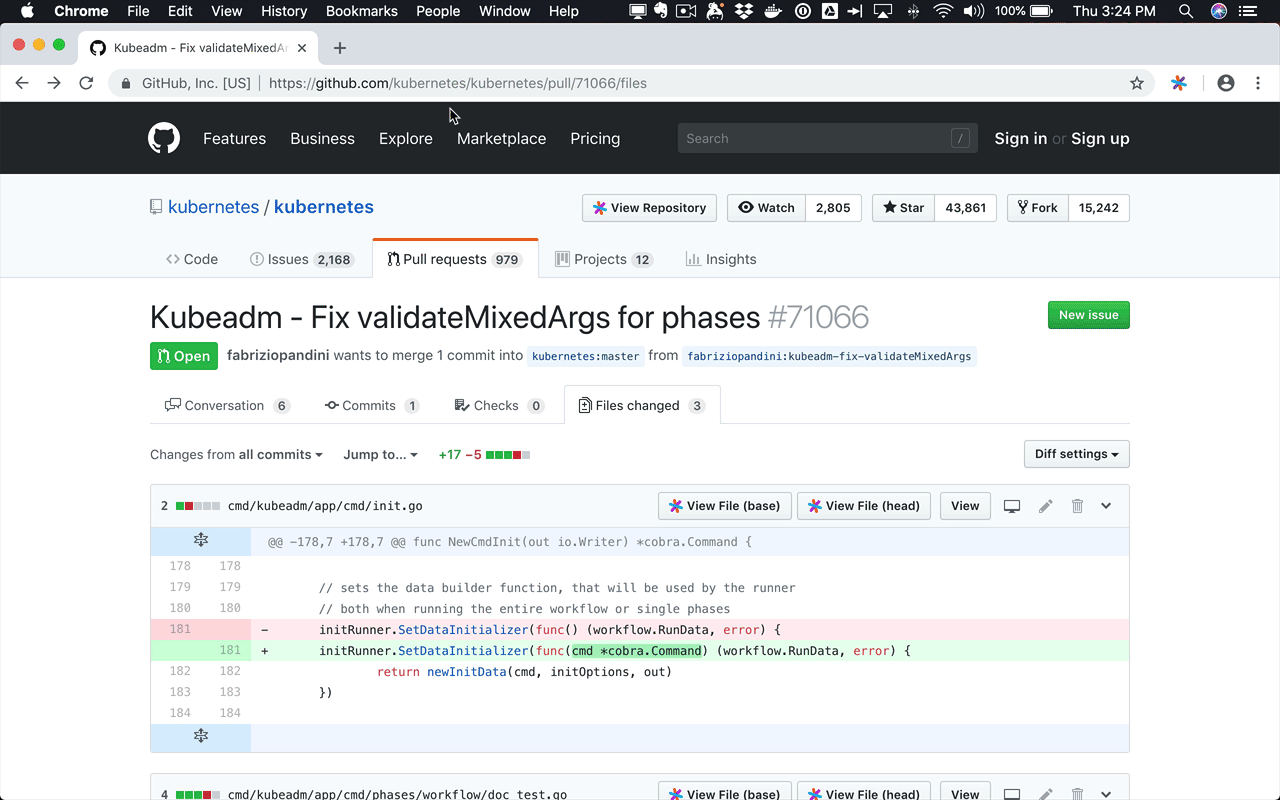
Task: Click the expand diff arrows below line 184
Action: [200, 736]
